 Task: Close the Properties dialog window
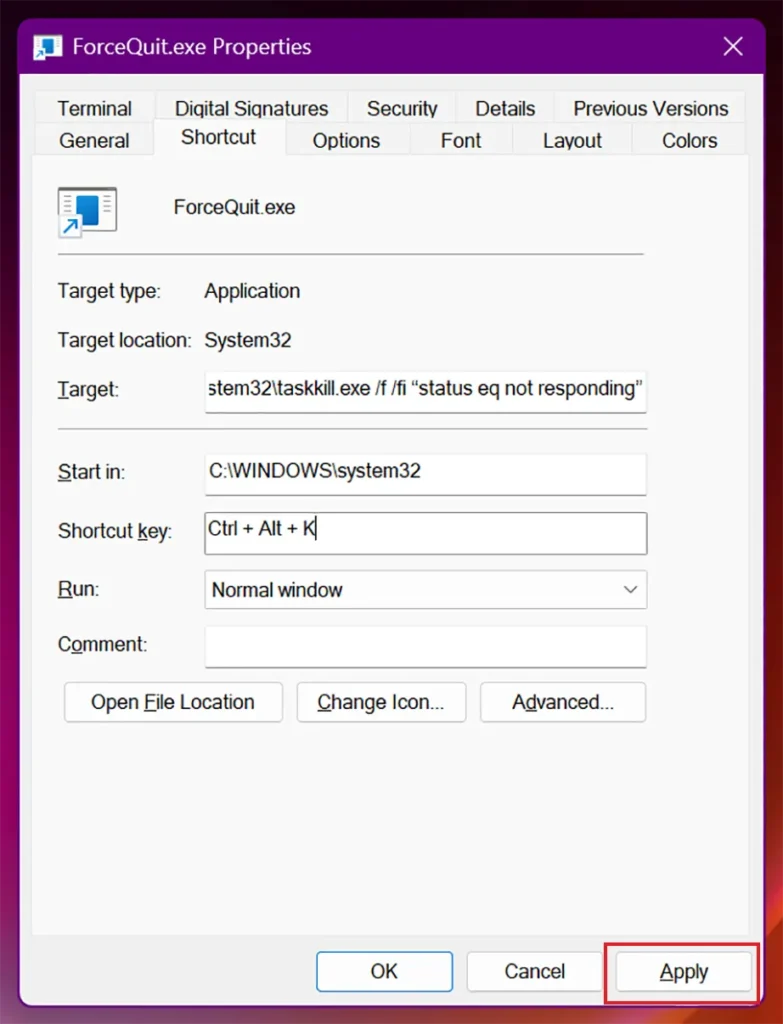point(733,46)
